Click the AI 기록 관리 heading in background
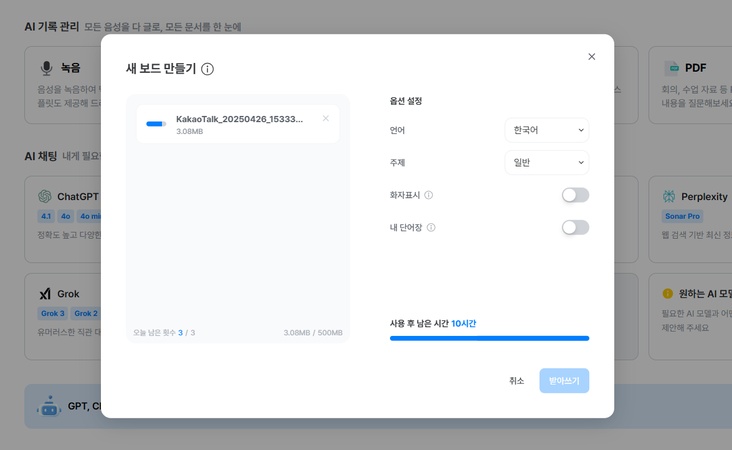This screenshot has width=732, height=450. (52, 27)
